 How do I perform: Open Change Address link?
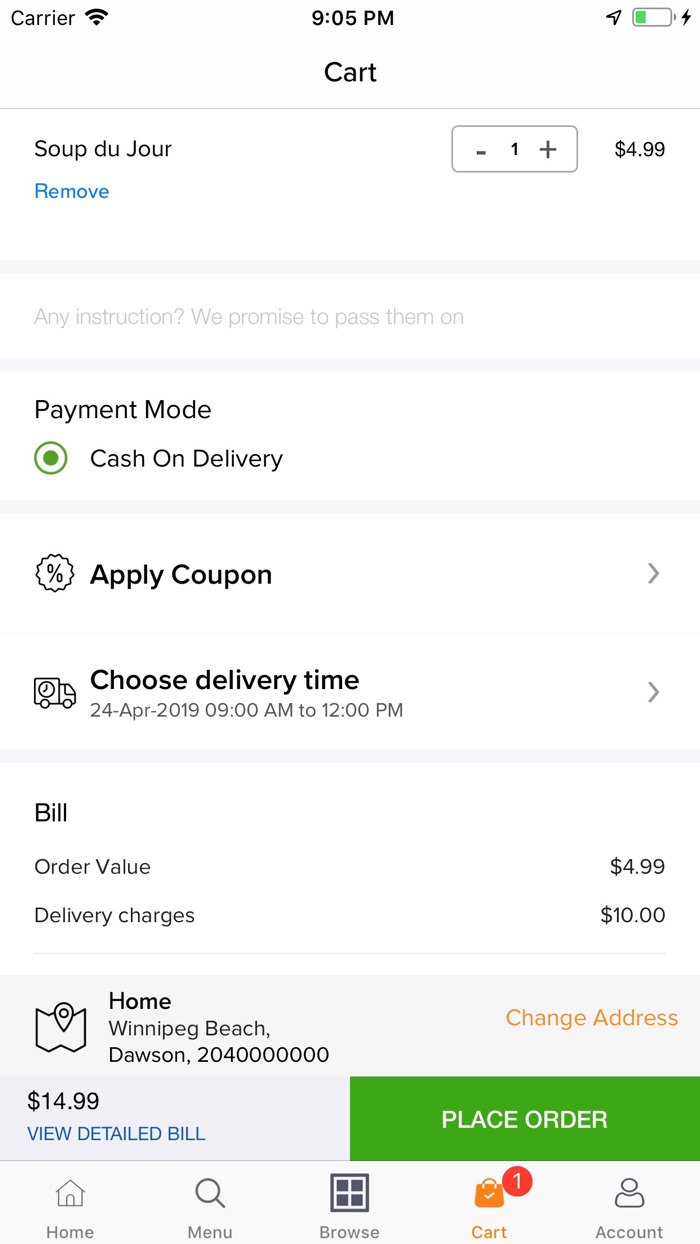[591, 1018]
